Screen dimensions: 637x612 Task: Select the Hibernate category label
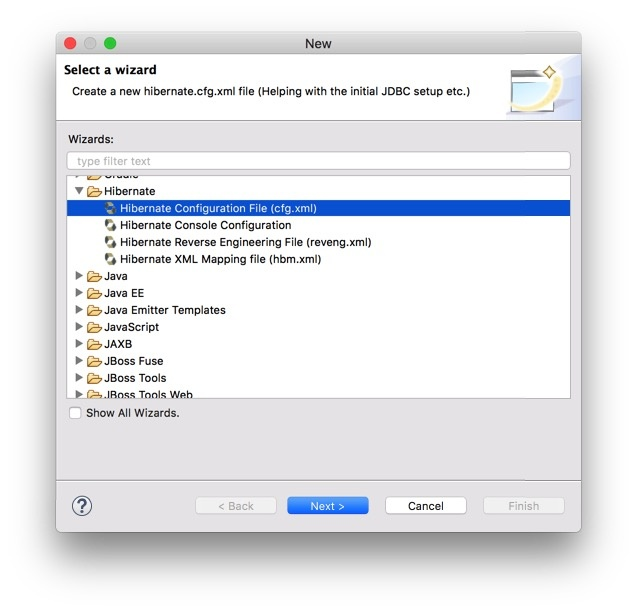click(x=130, y=191)
